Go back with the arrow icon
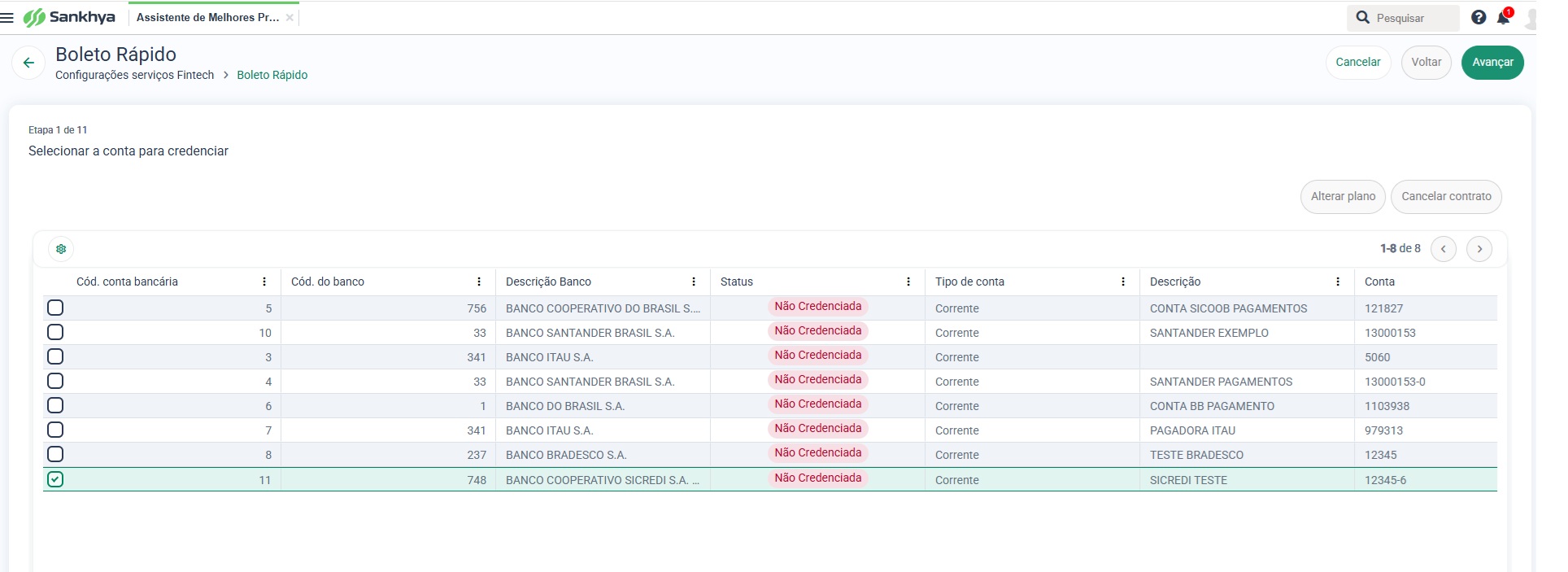Image resolution: width=1568 pixels, height=572 pixels. pyautogui.click(x=28, y=63)
